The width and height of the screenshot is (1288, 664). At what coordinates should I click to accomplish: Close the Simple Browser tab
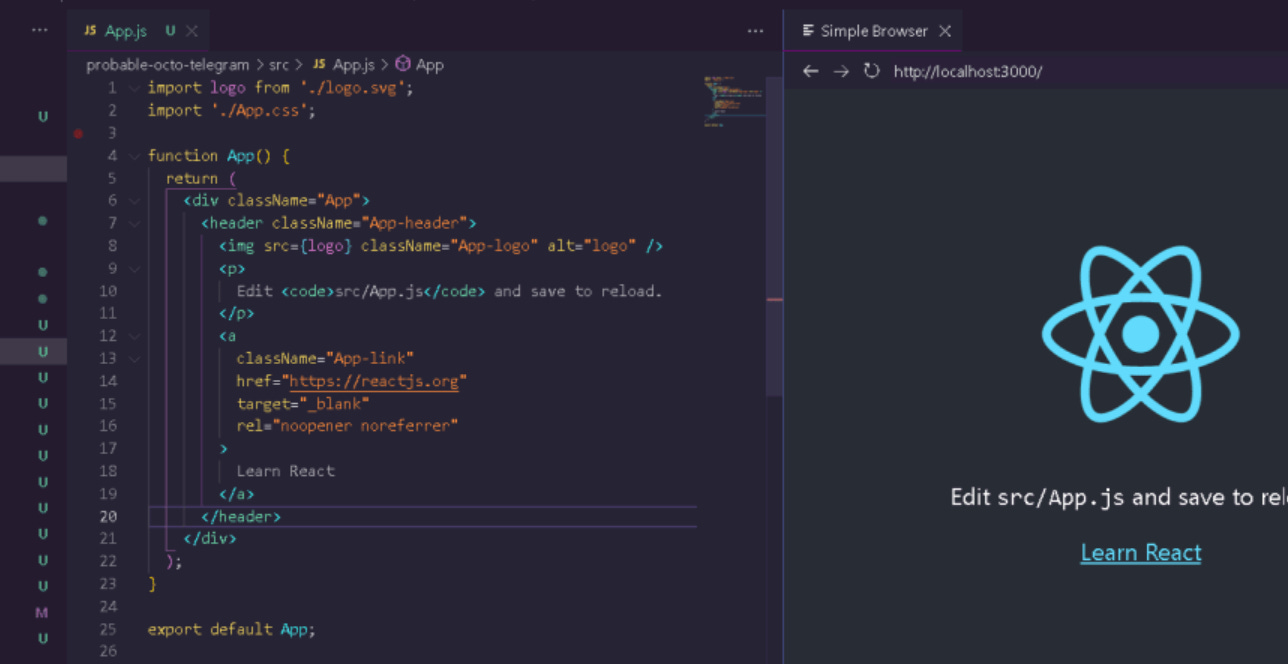click(944, 31)
